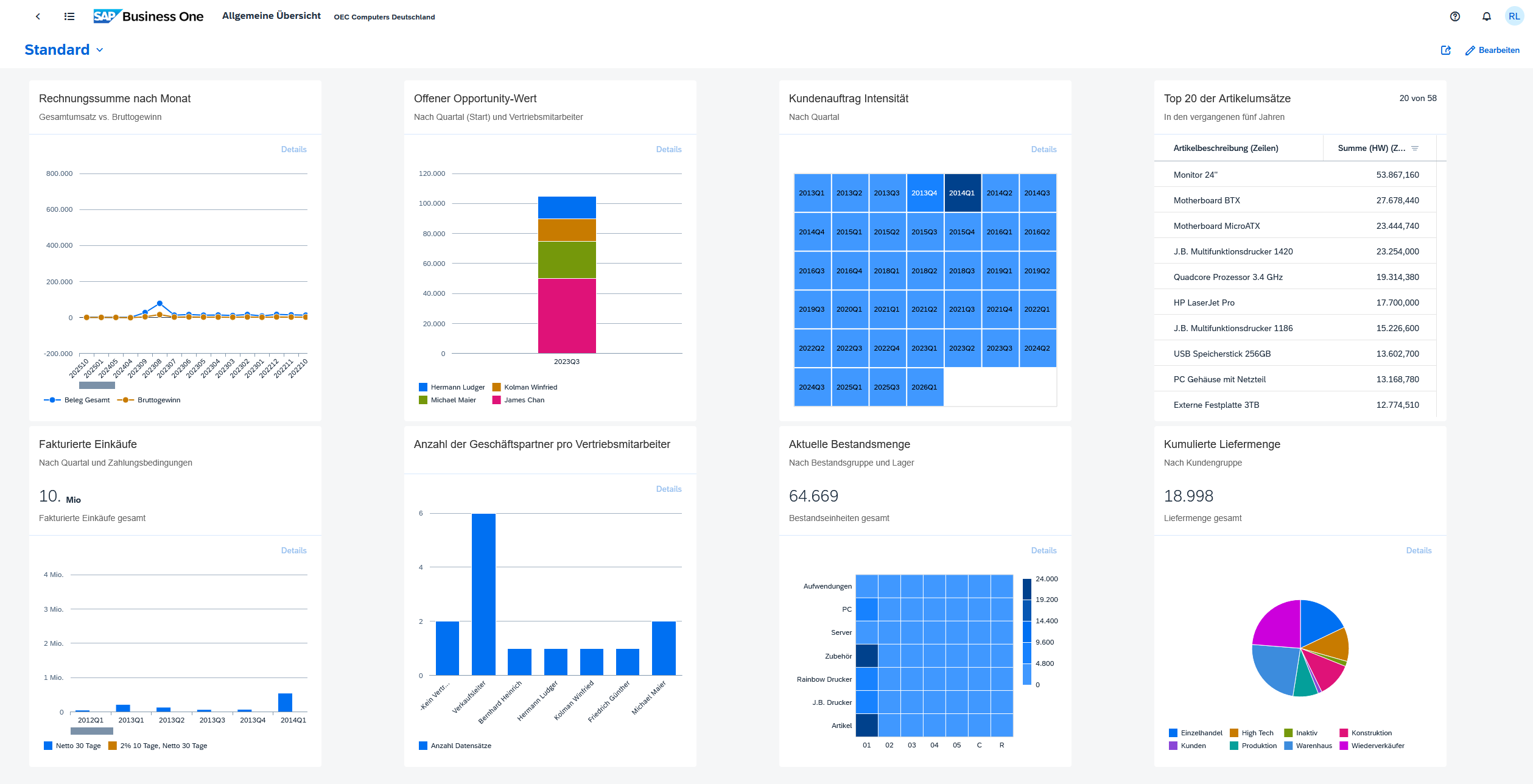Click the 2014Q1 dark heatmap cell

[x=963, y=192]
